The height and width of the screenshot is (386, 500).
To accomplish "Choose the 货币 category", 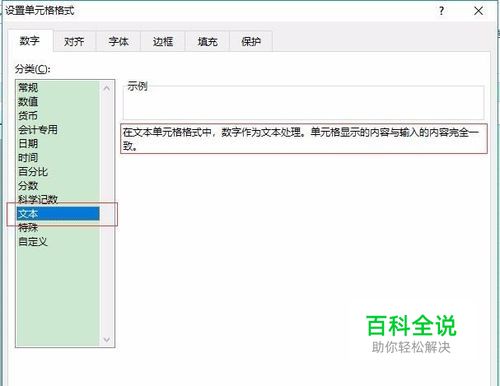I will click(x=58, y=116).
